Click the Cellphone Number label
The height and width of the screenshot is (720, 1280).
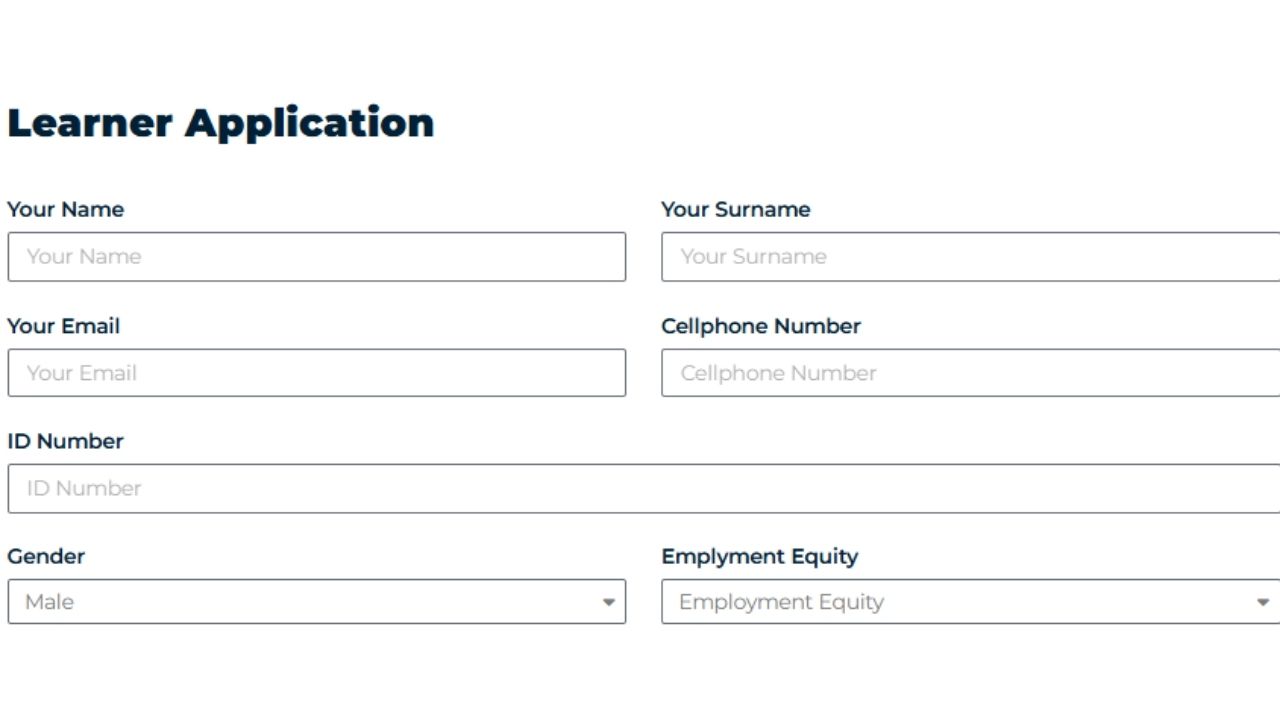pyautogui.click(x=761, y=326)
